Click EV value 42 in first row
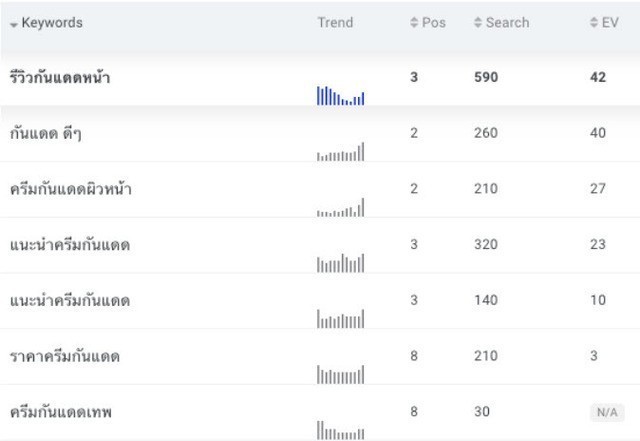640x441 pixels. (x=598, y=77)
